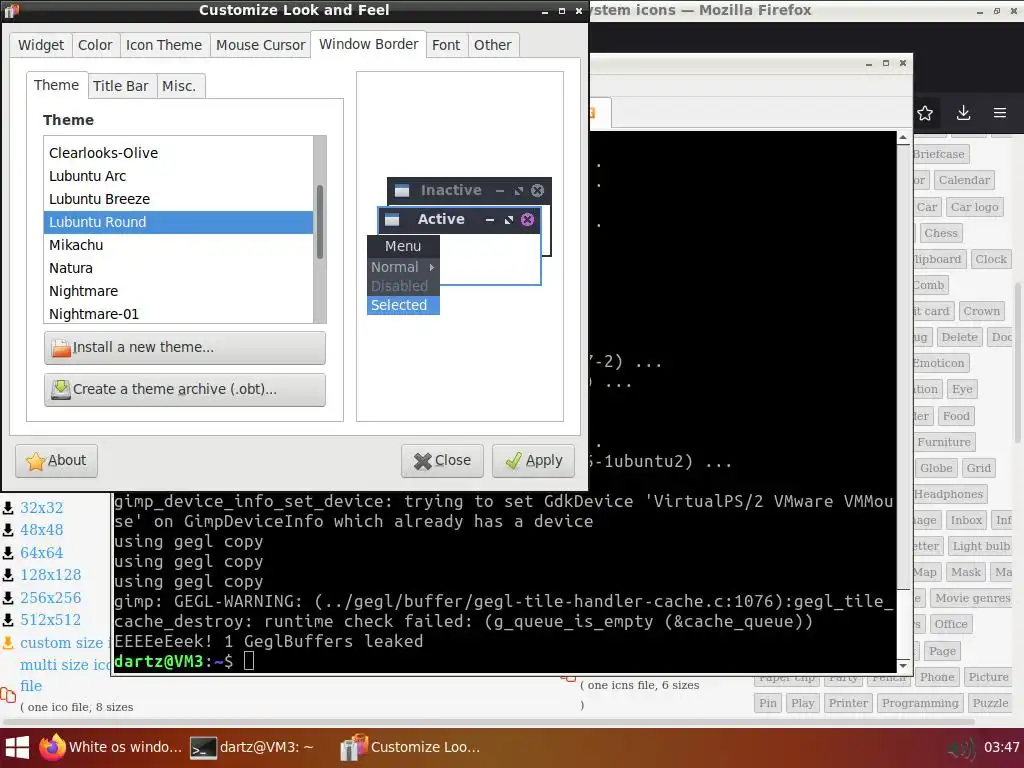Click the terminal scrollbar up arrow
This screenshot has width=1024, height=768.
coord(903,137)
